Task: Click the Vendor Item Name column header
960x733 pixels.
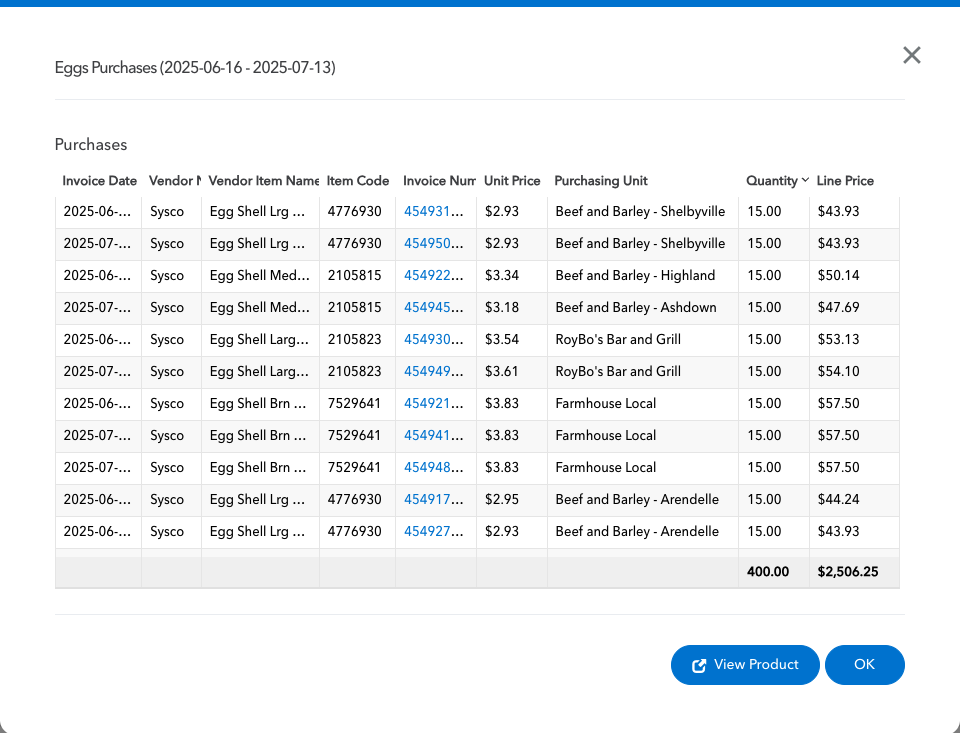Action: (263, 181)
